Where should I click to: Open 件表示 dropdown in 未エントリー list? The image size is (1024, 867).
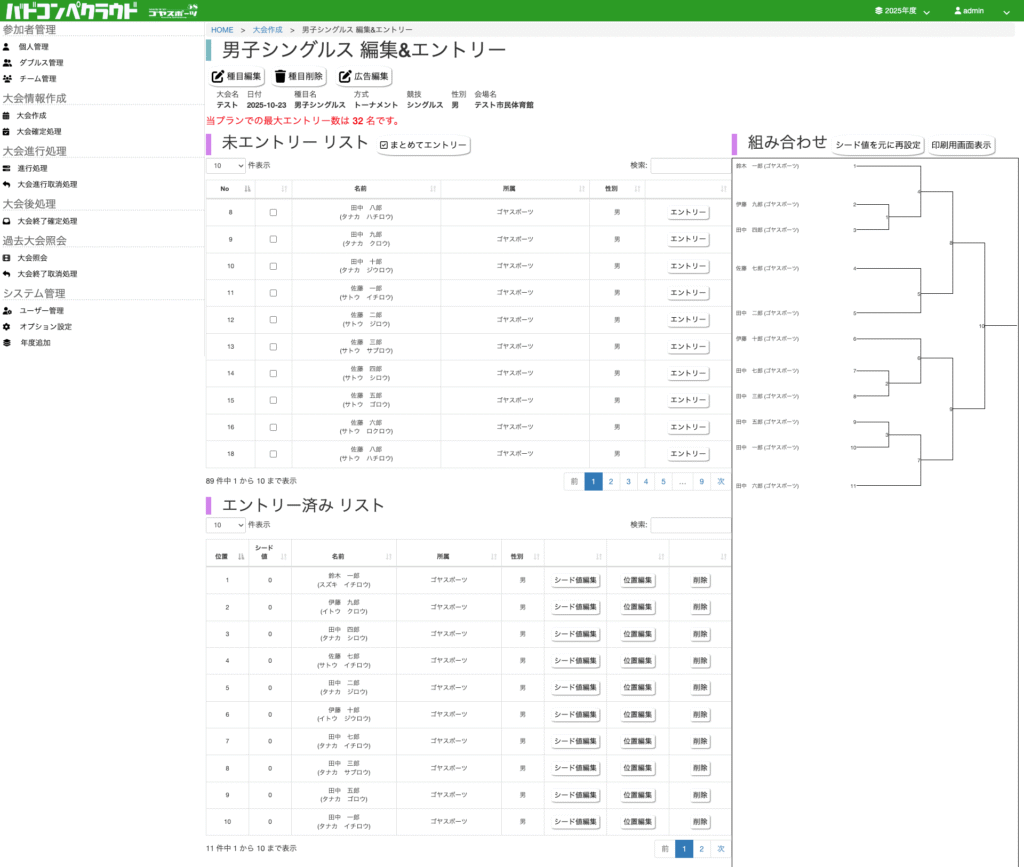tap(225, 165)
